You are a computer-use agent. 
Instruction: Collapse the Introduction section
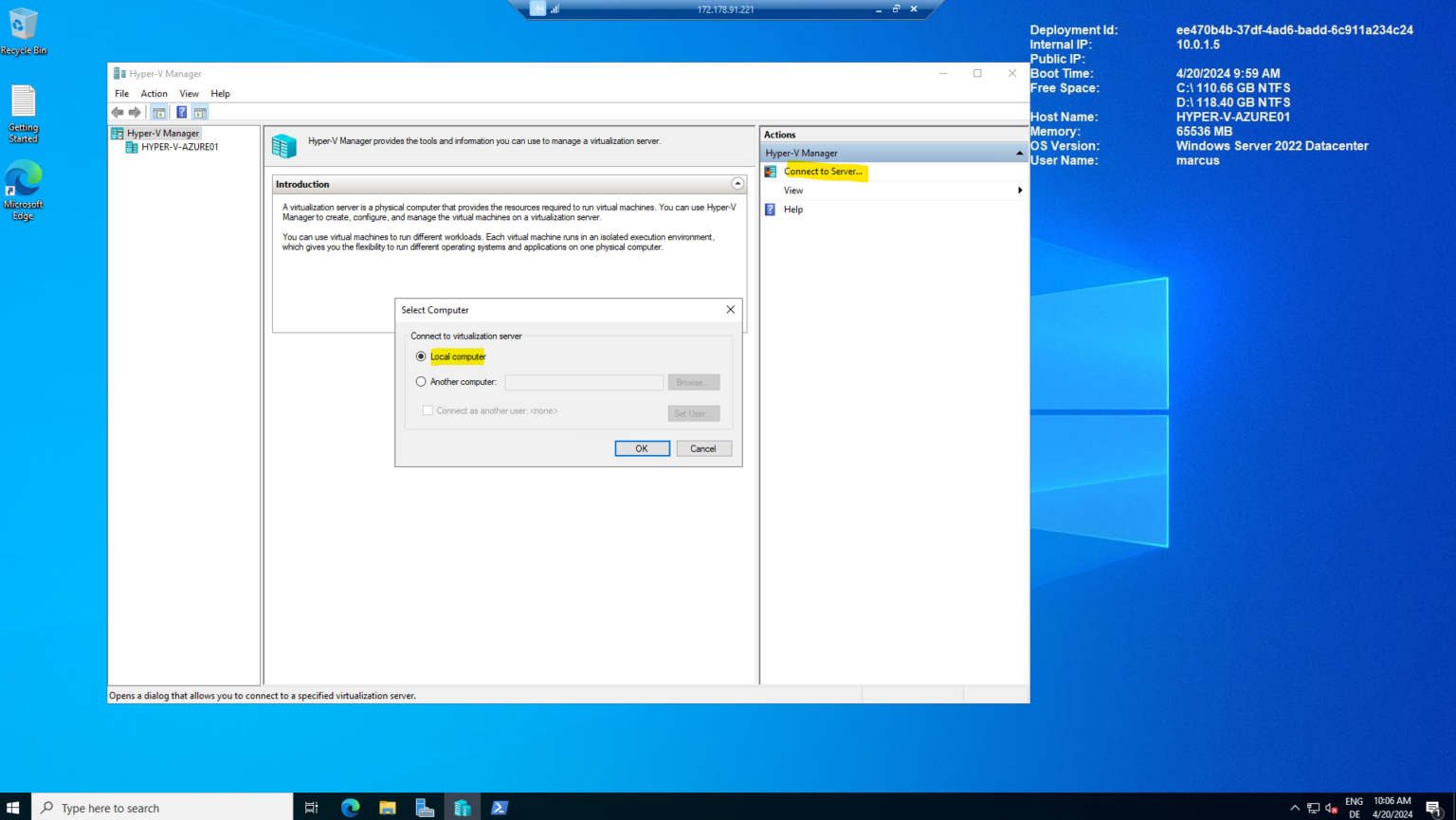pos(737,183)
